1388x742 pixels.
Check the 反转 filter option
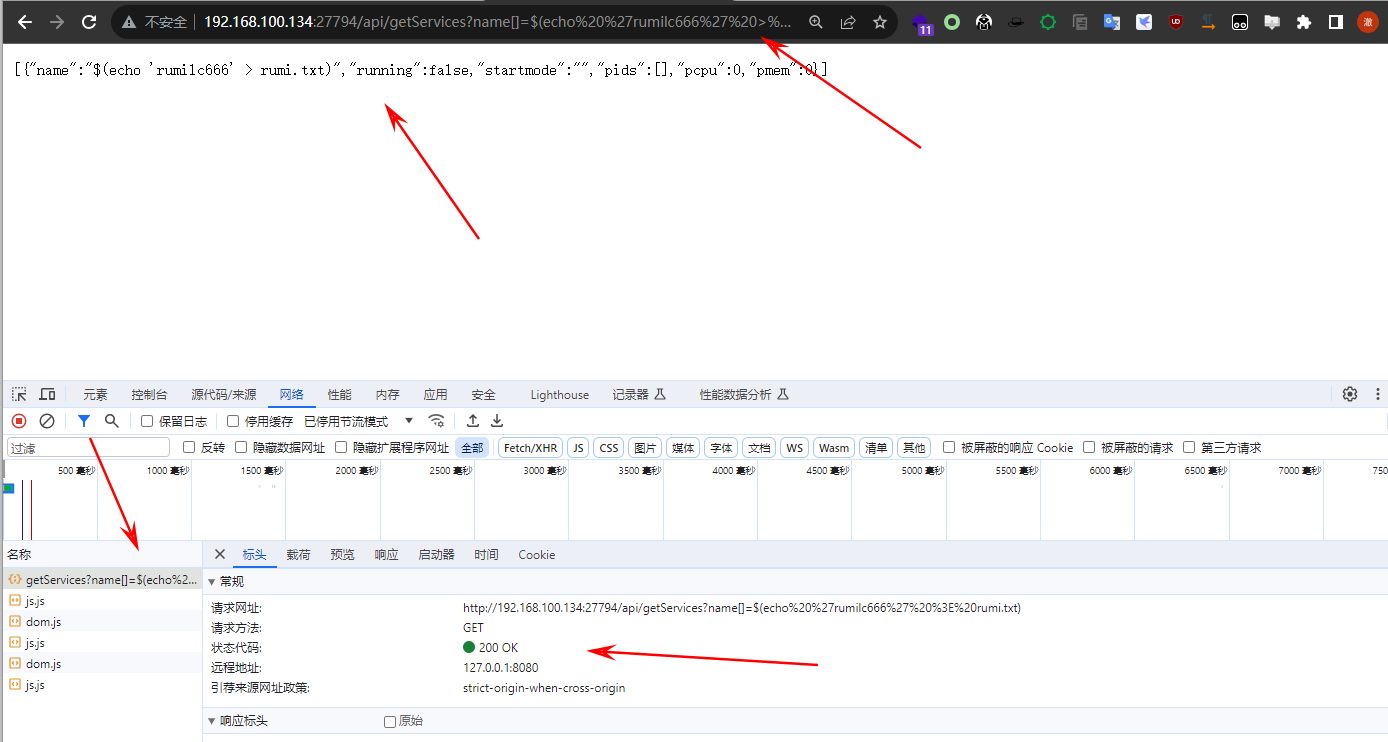point(189,448)
